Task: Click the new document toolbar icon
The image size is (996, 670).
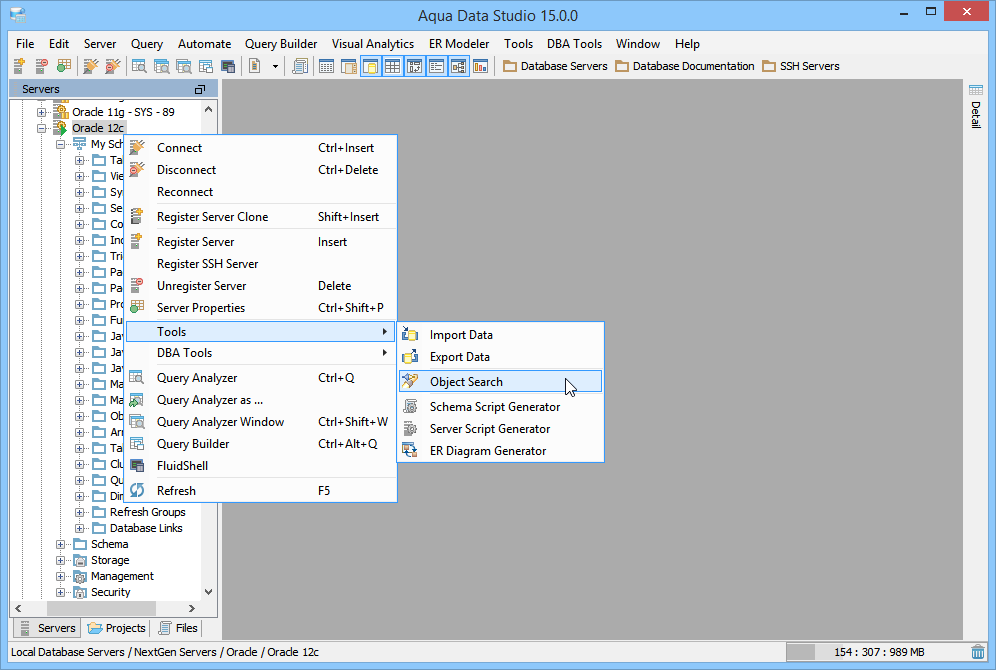Action: 255,66
